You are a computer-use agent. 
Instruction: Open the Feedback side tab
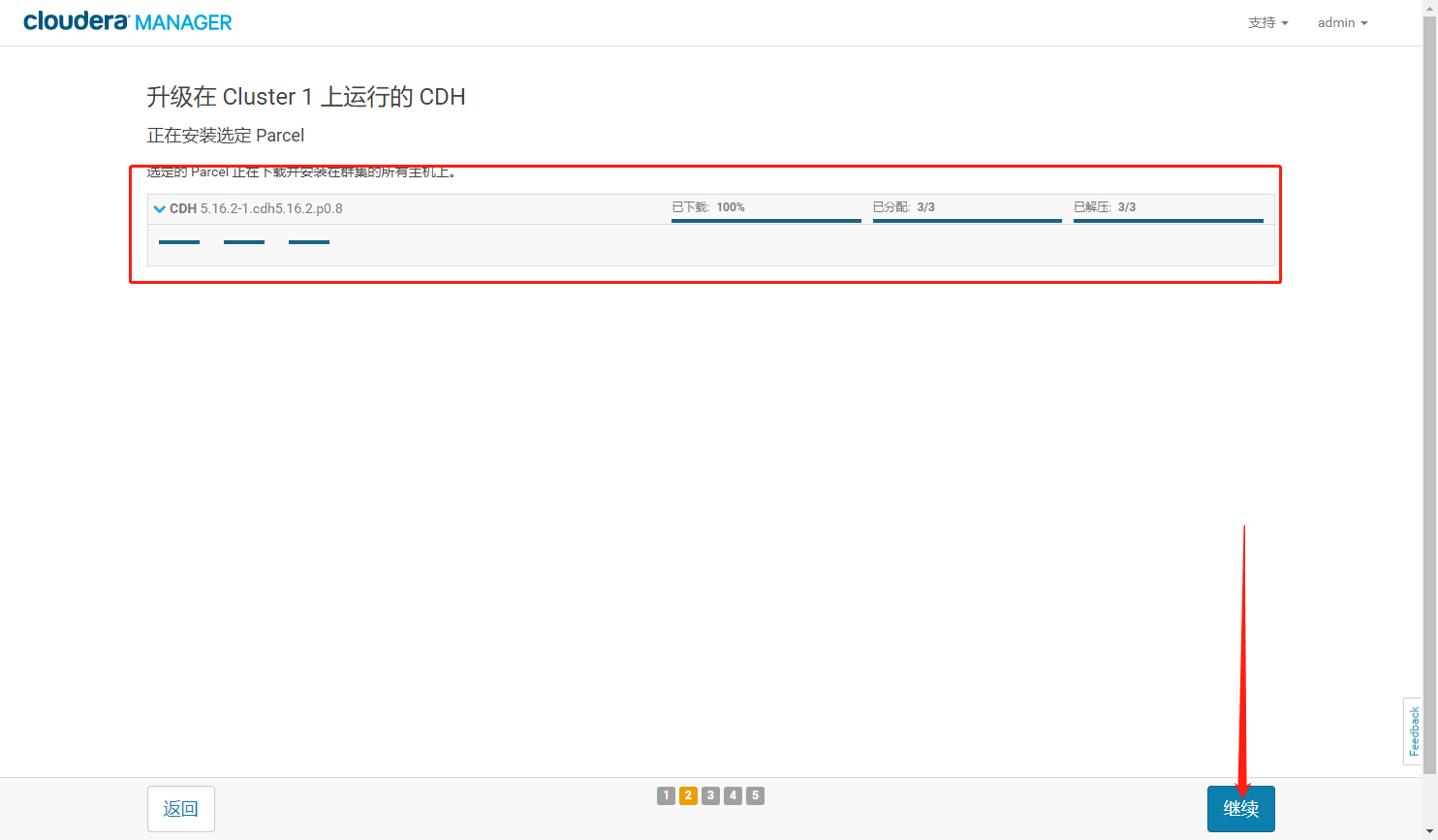[1413, 731]
